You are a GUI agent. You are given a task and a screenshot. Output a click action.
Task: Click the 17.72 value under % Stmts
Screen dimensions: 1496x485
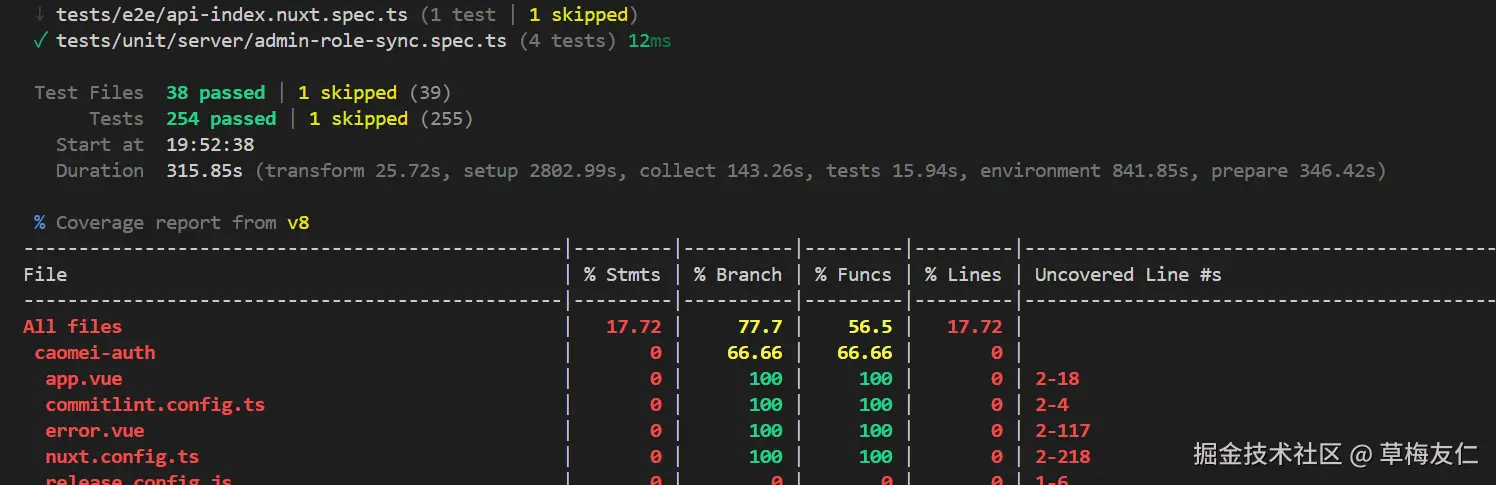pyautogui.click(x=634, y=327)
